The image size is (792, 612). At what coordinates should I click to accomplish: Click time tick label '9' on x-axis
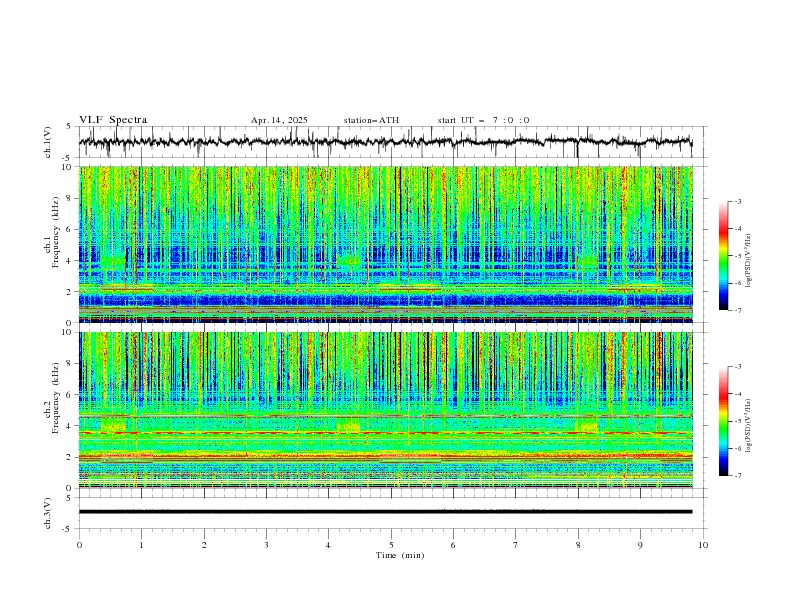640,545
